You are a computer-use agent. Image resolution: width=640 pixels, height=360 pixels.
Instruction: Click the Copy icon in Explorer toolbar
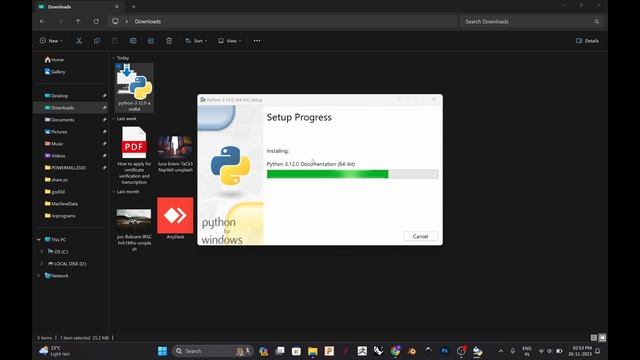[97, 41]
